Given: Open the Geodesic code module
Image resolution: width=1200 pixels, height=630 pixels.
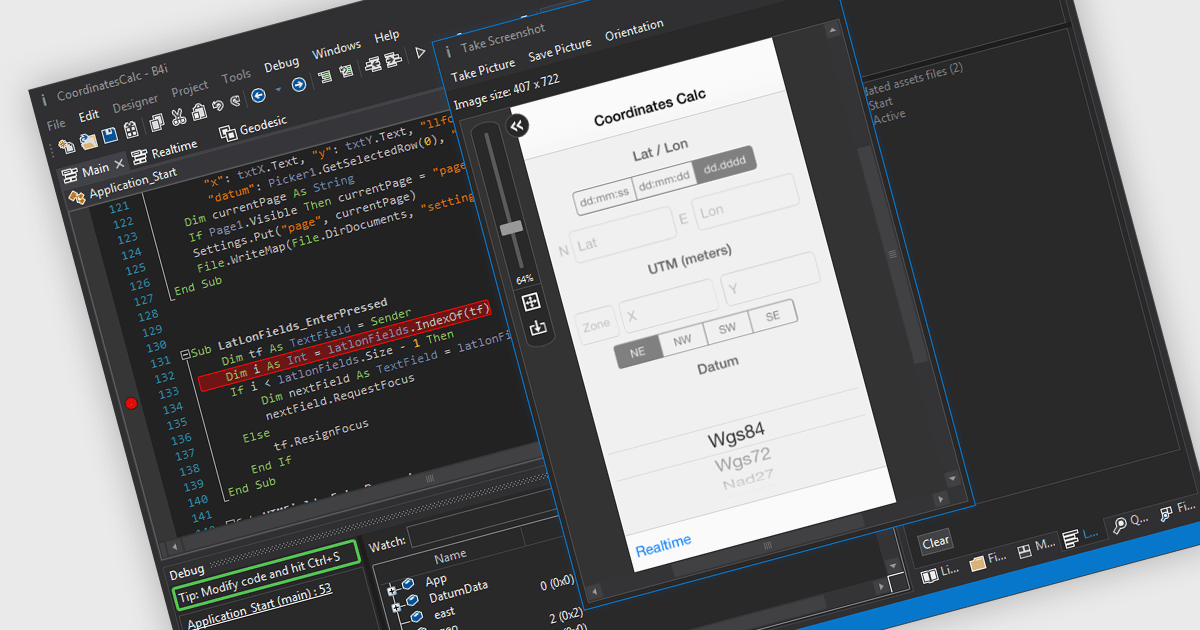Looking at the screenshot, I should (x=262, y=127).
